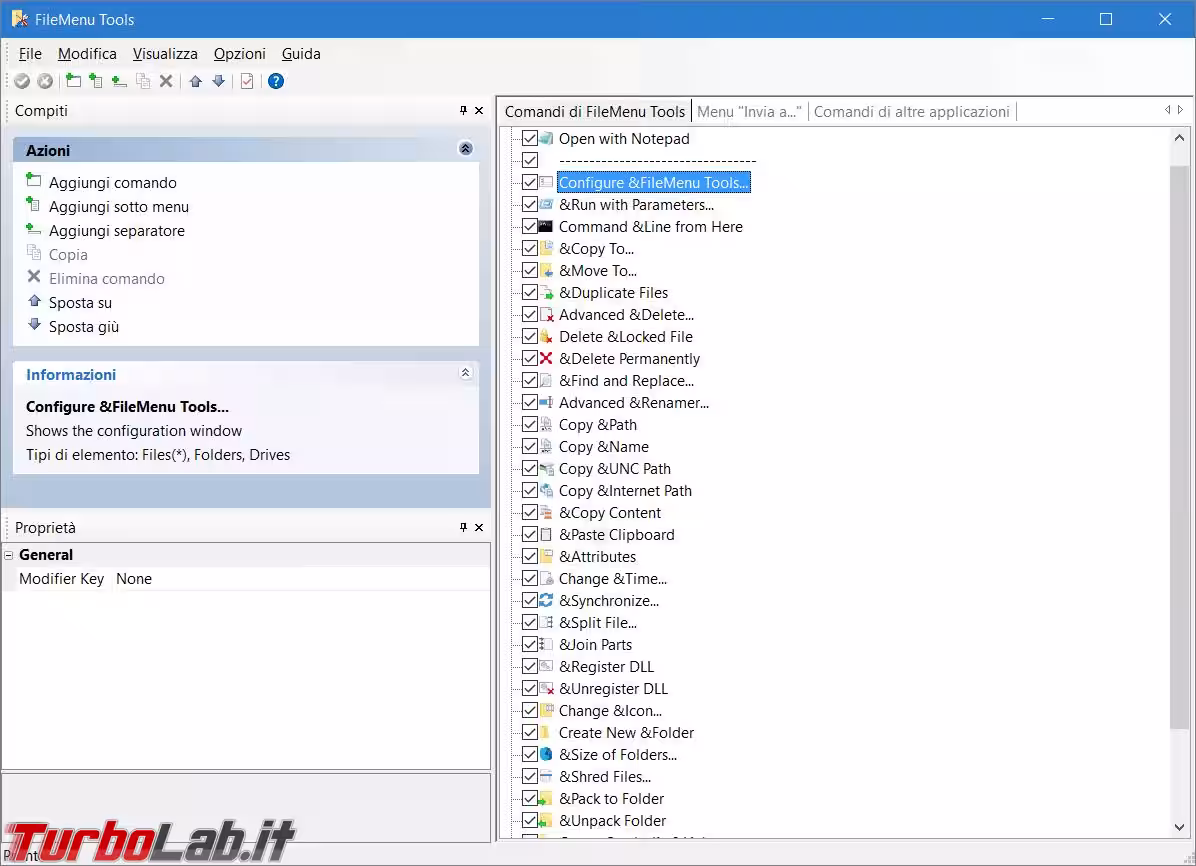Image resolution: width=1196 pixels, height=866 pixels.
Task: Click Sposta giù in Azioni panel
Action: pyautogui.click(x=84, y=327)
